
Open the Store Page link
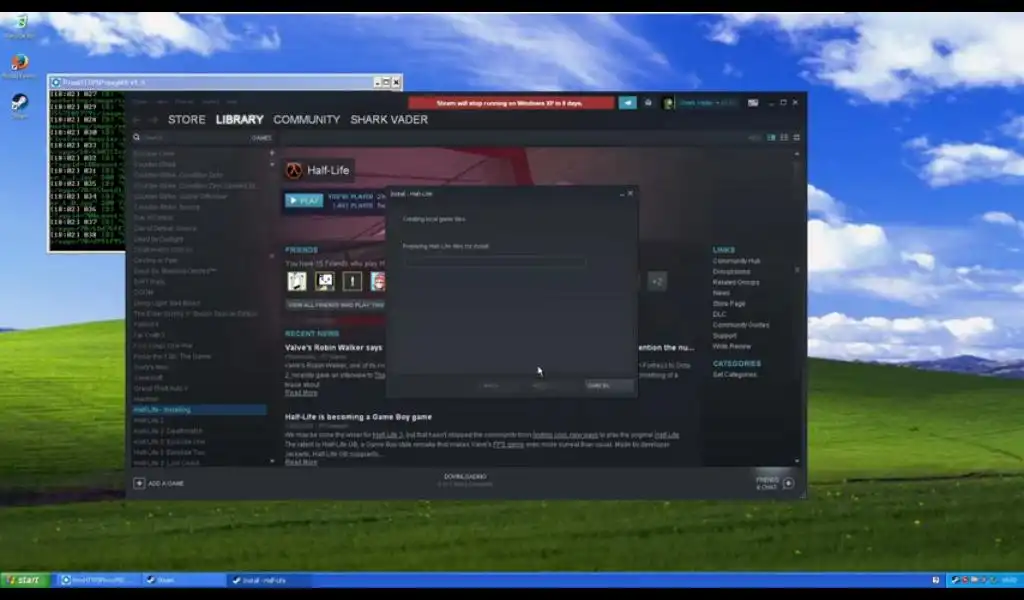729,304
